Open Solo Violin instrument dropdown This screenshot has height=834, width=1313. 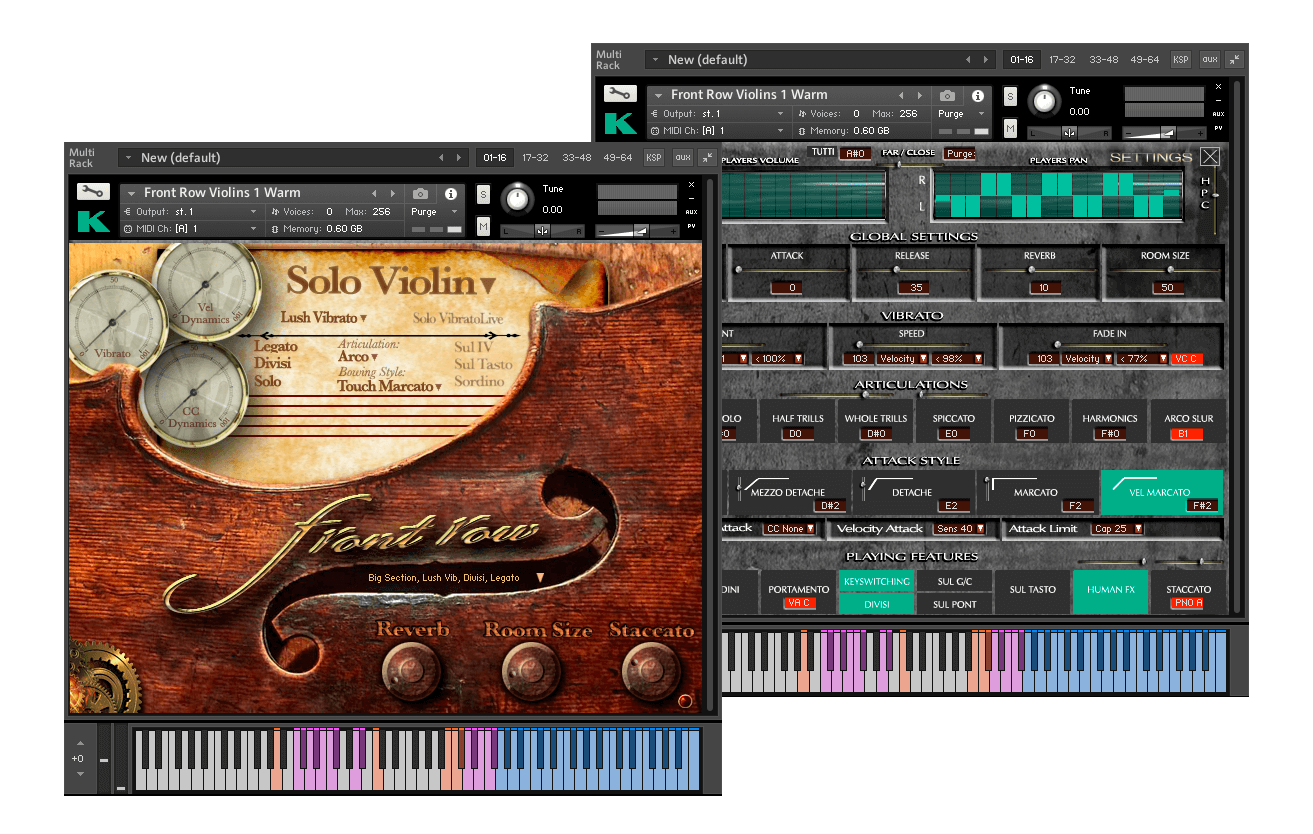click(391, 282)
